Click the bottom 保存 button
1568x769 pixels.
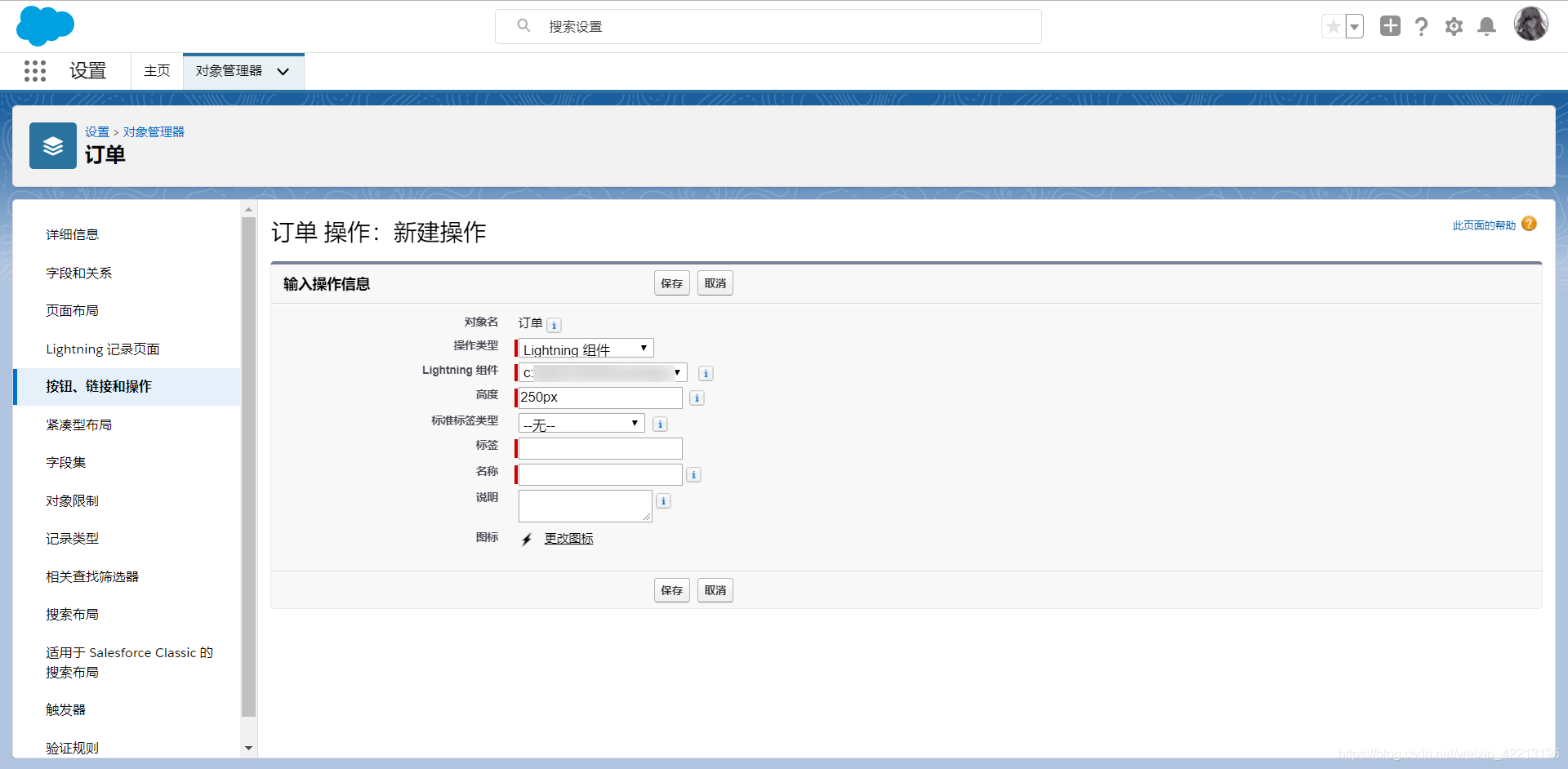click(x=672, y=590)
